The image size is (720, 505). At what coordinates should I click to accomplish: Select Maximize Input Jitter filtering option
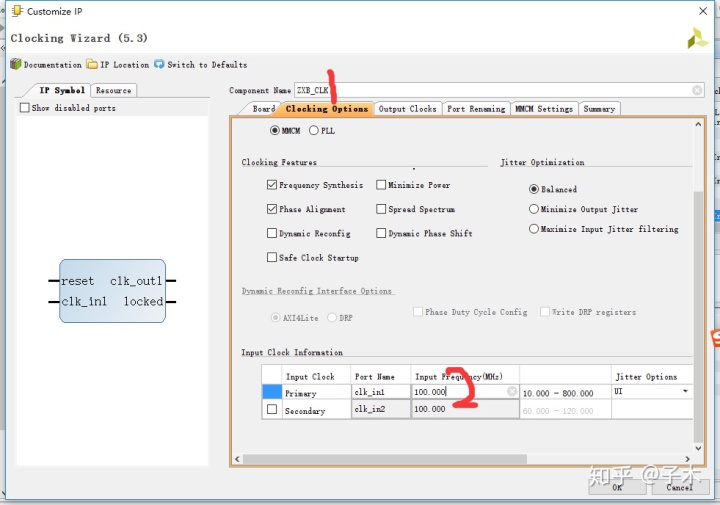coord(534,229)
